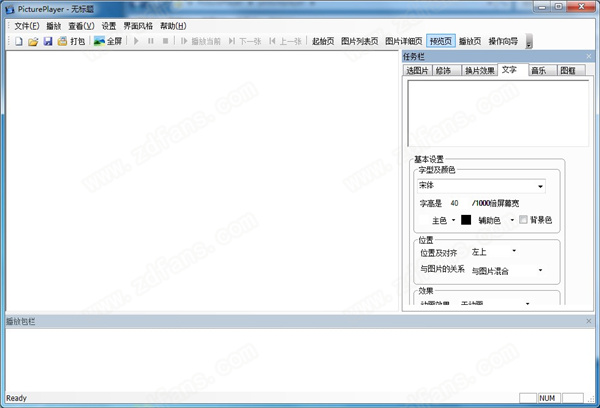The height and width of the screenshot is (408, 600).
Task: Click the /1000倍屏幕宽 label
Action: pyautogui.click(x=495, y=204)
